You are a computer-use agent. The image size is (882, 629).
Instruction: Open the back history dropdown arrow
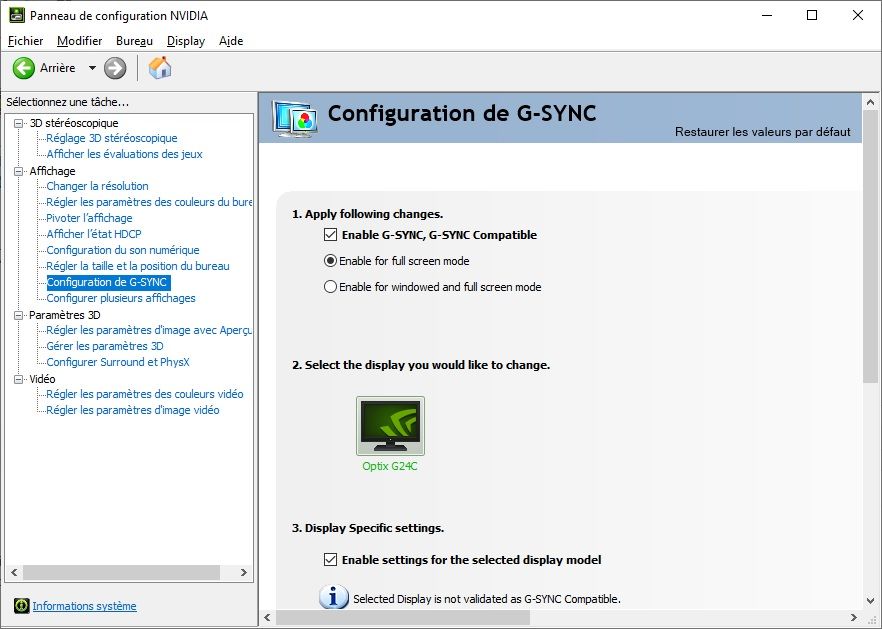[x=92, y=68]
